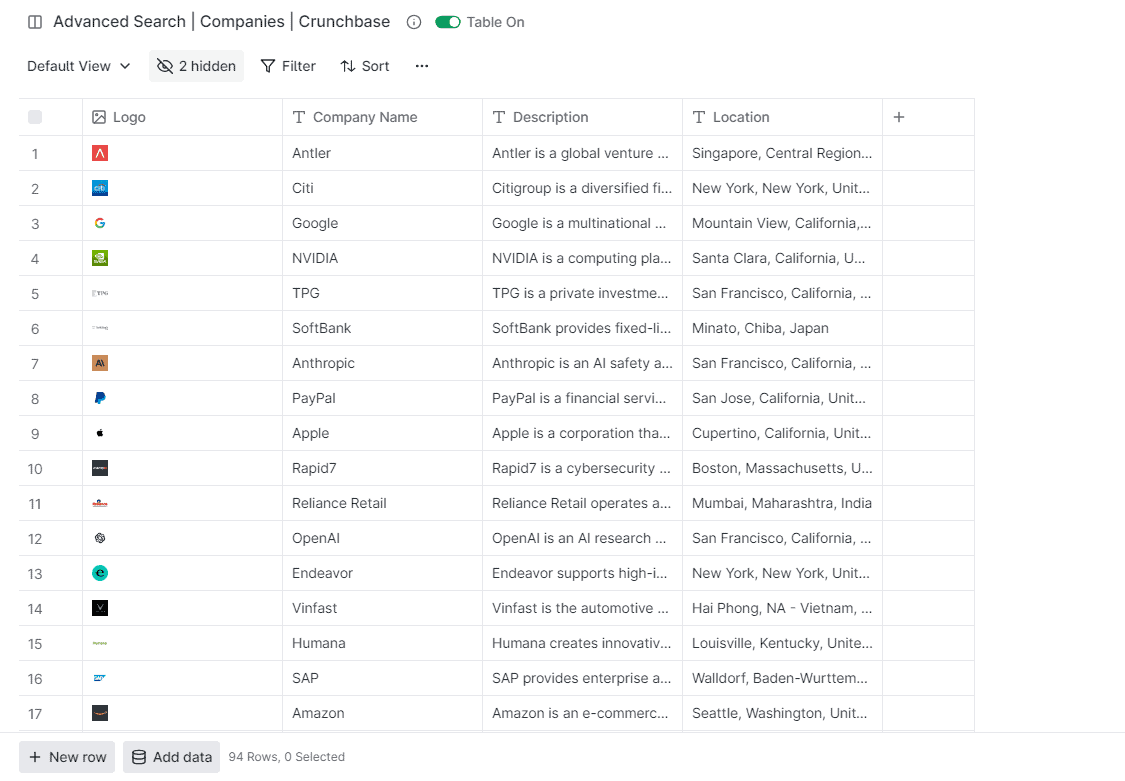This screenshot has width=1125, height=781.
Task: Click the sidebar panel toggle icon
Action: [x=34, y=22]
